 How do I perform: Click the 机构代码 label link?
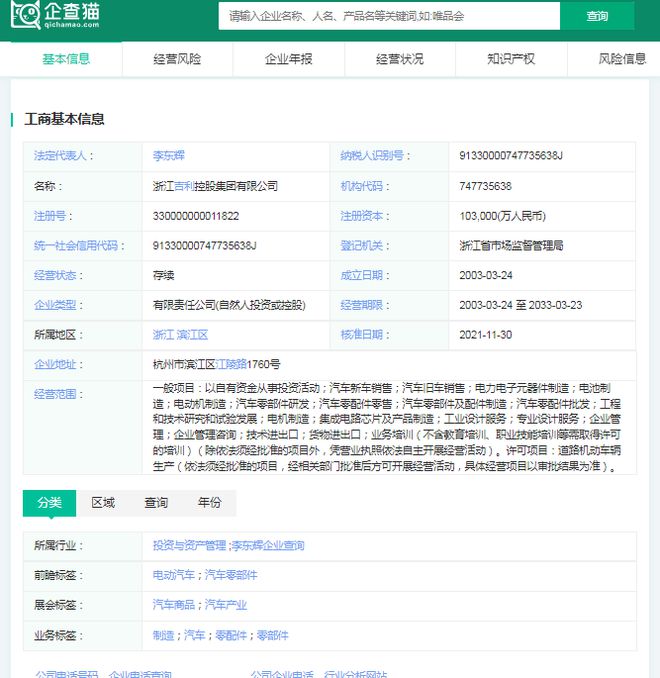pyautogui.click(x=362, y=186)
